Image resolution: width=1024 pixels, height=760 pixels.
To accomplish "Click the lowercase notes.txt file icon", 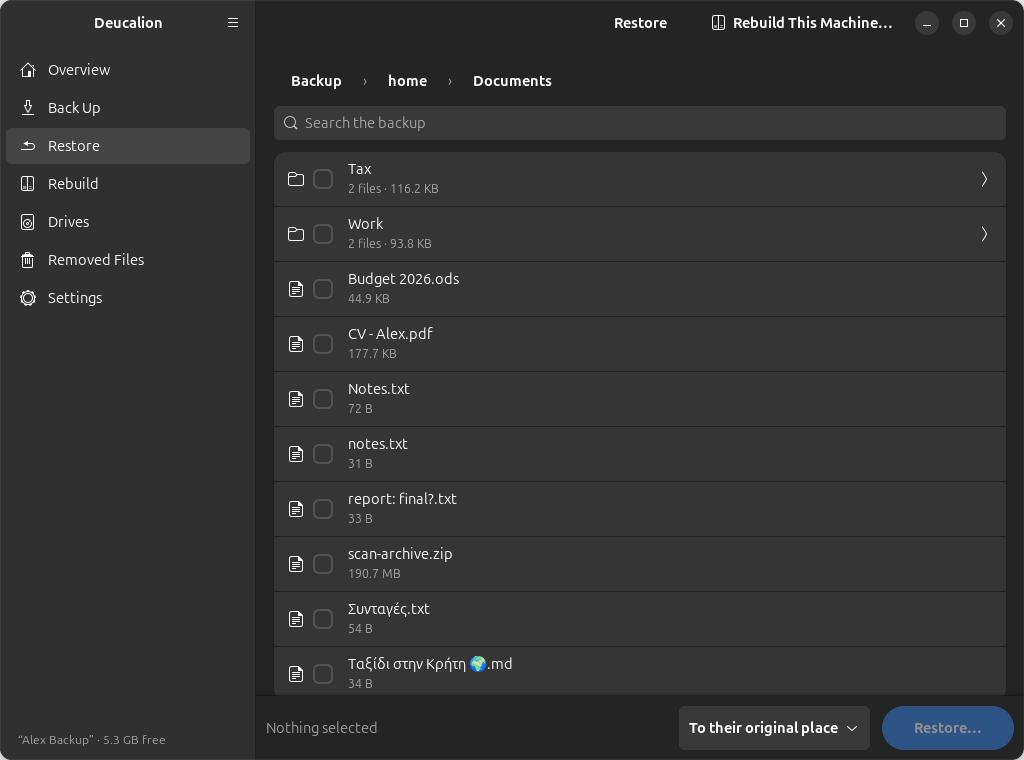I will point(296,454).
